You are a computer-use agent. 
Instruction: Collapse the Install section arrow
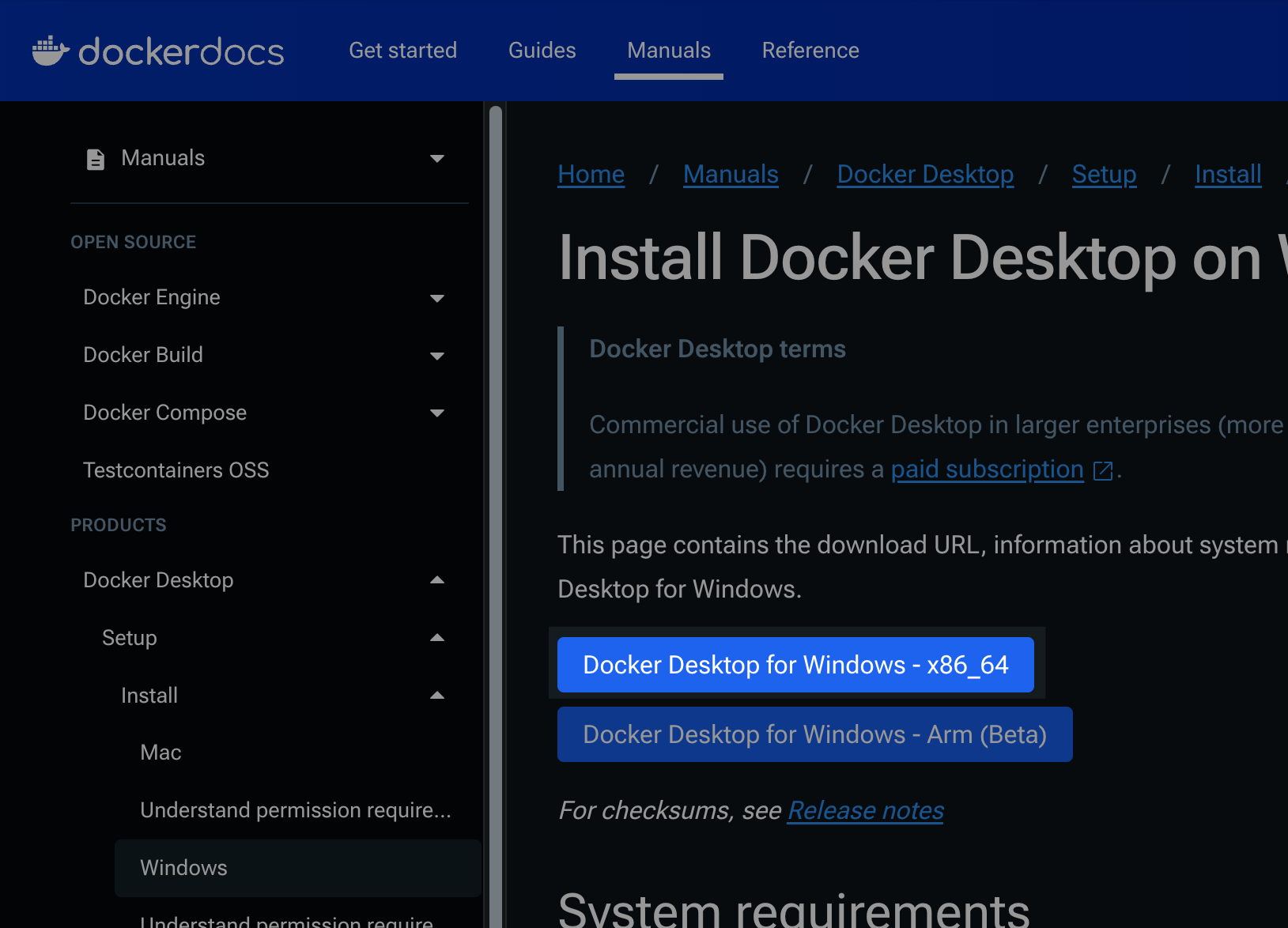(436, 696)
